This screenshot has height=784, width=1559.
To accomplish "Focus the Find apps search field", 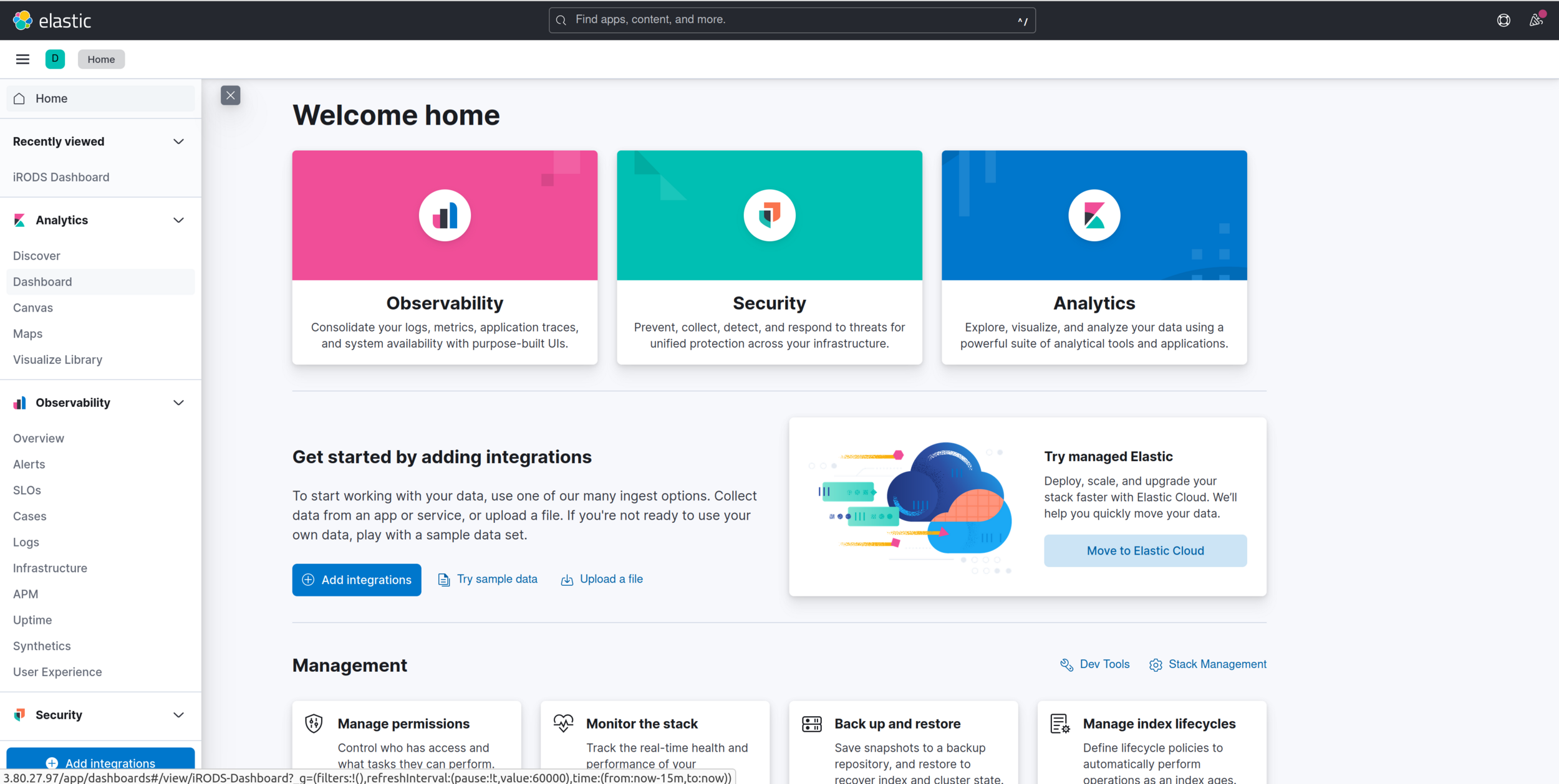I will coord(791,20).
